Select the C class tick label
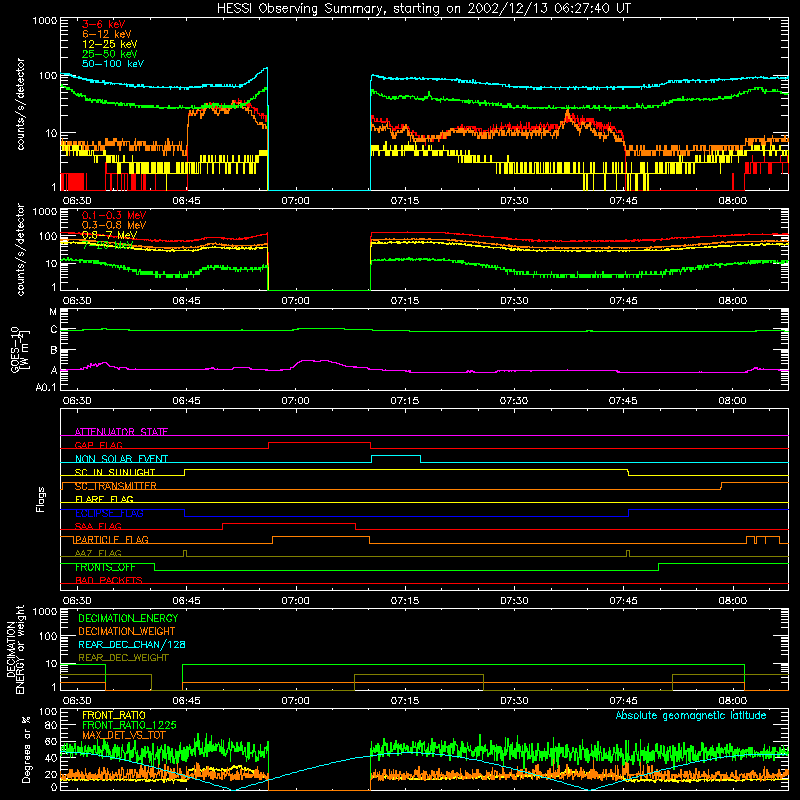 54,330
